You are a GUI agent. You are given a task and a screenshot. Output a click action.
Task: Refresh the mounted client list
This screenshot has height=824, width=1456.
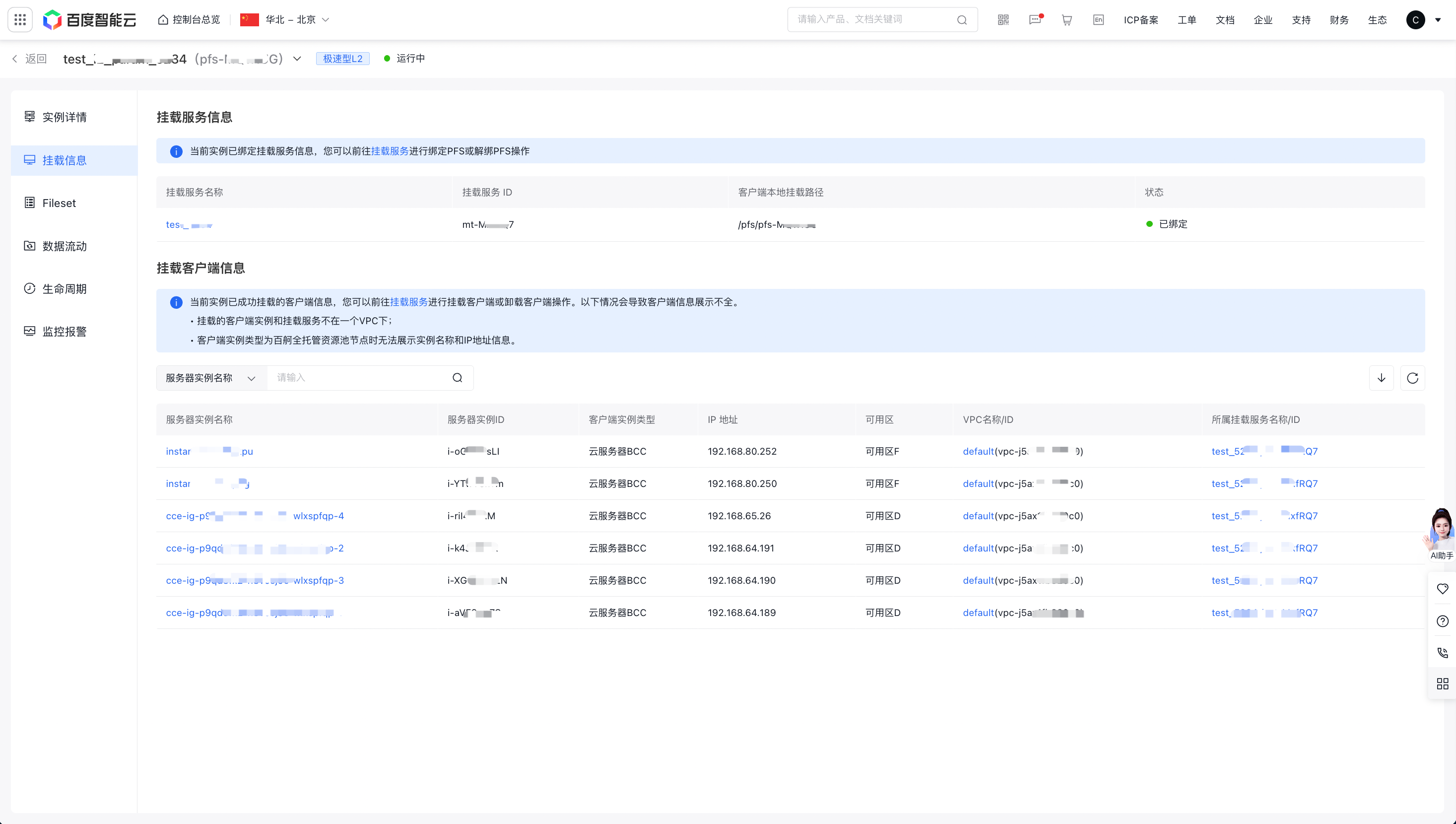(1412, 378)
